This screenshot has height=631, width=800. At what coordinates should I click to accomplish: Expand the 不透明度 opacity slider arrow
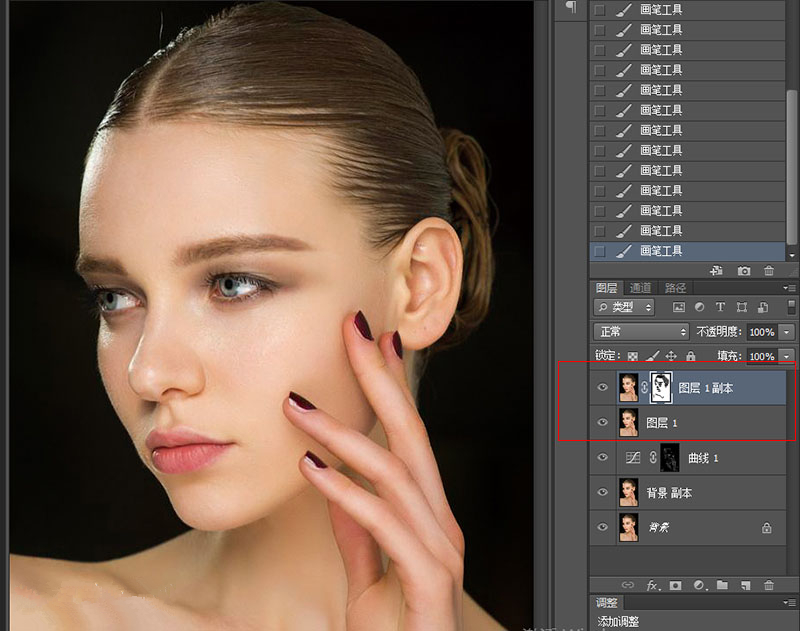tap(787, 331)
